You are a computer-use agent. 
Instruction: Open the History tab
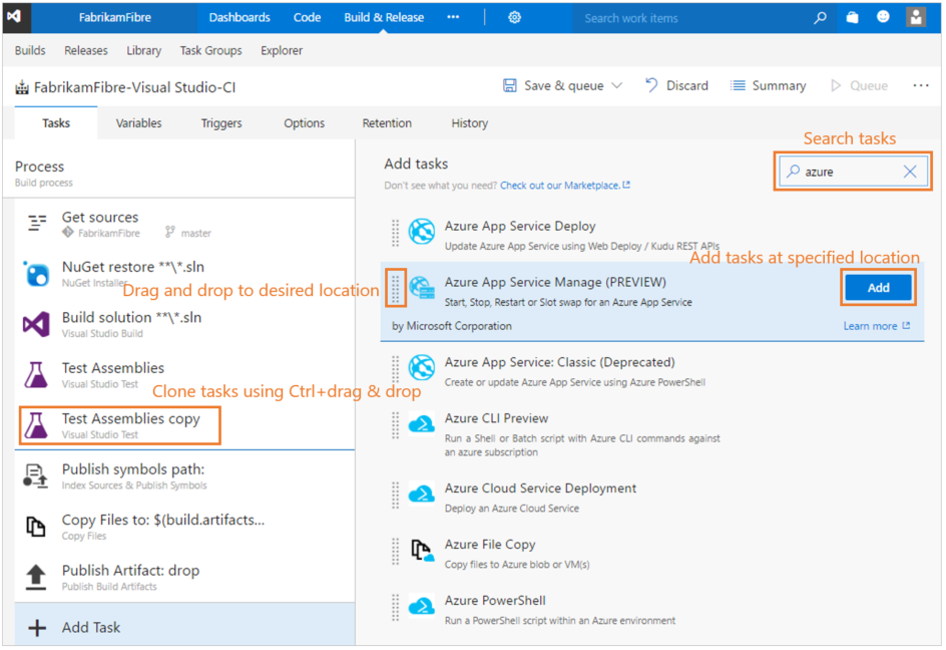(x=469, y=123)
